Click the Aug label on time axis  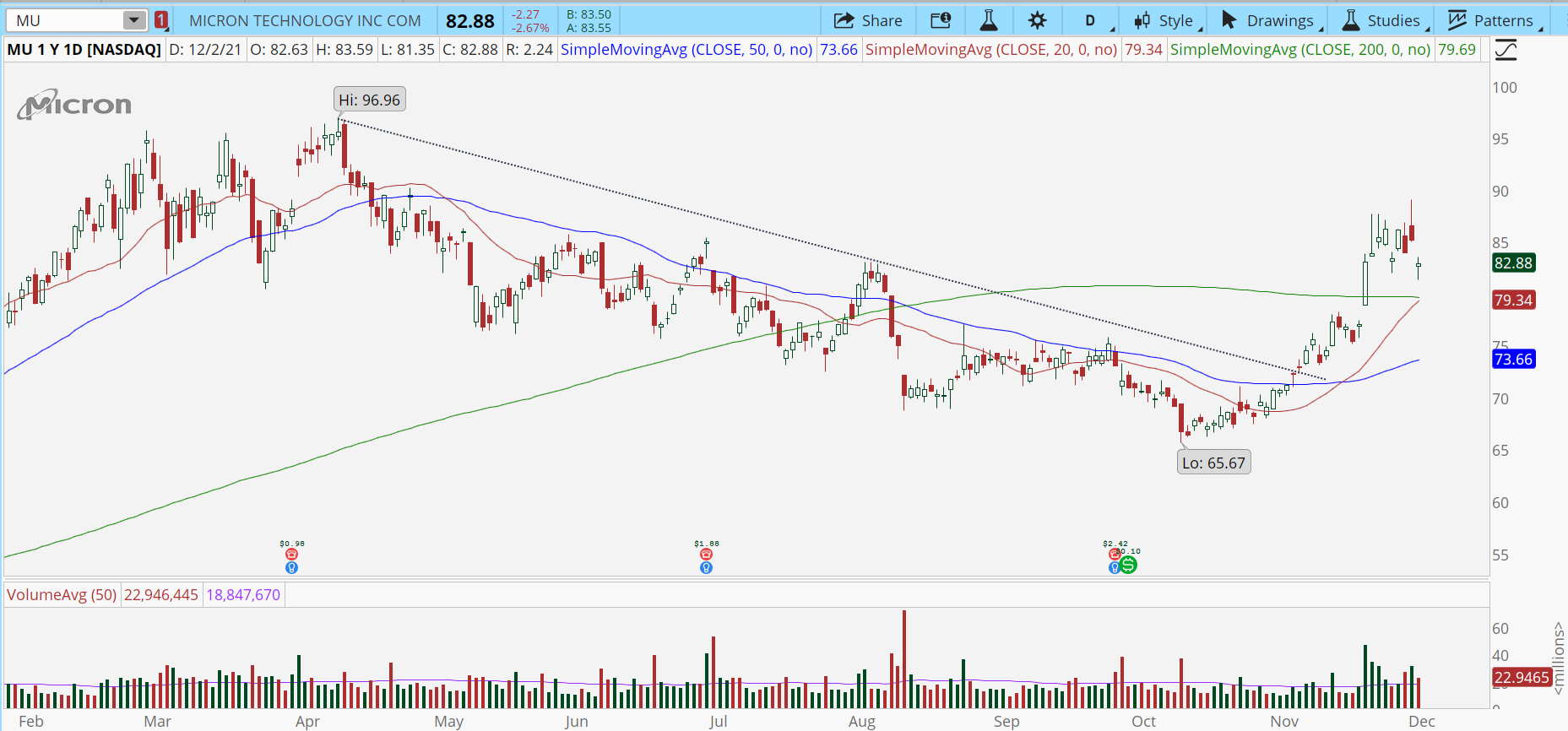862,722
